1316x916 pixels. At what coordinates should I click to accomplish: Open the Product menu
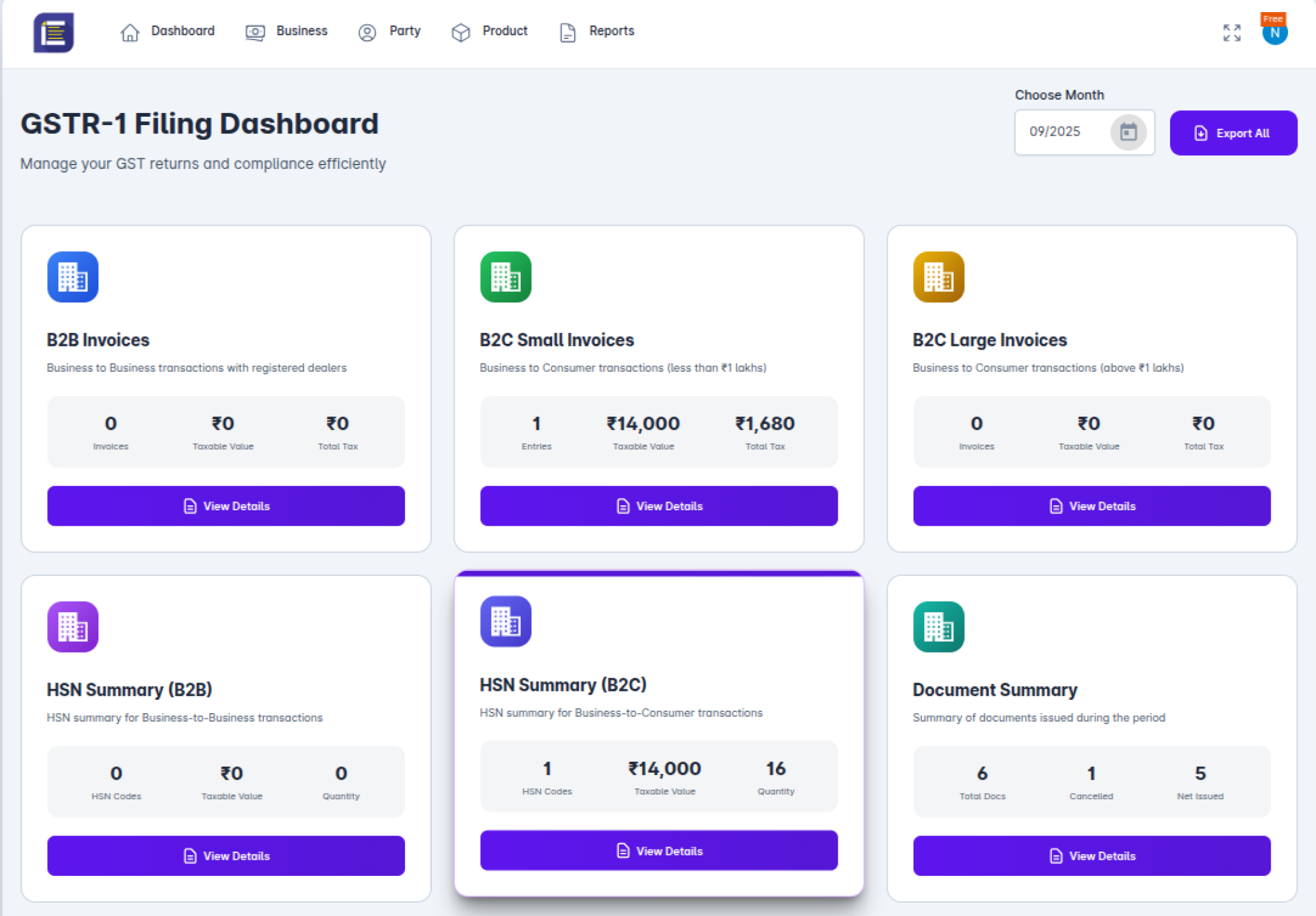490,31
